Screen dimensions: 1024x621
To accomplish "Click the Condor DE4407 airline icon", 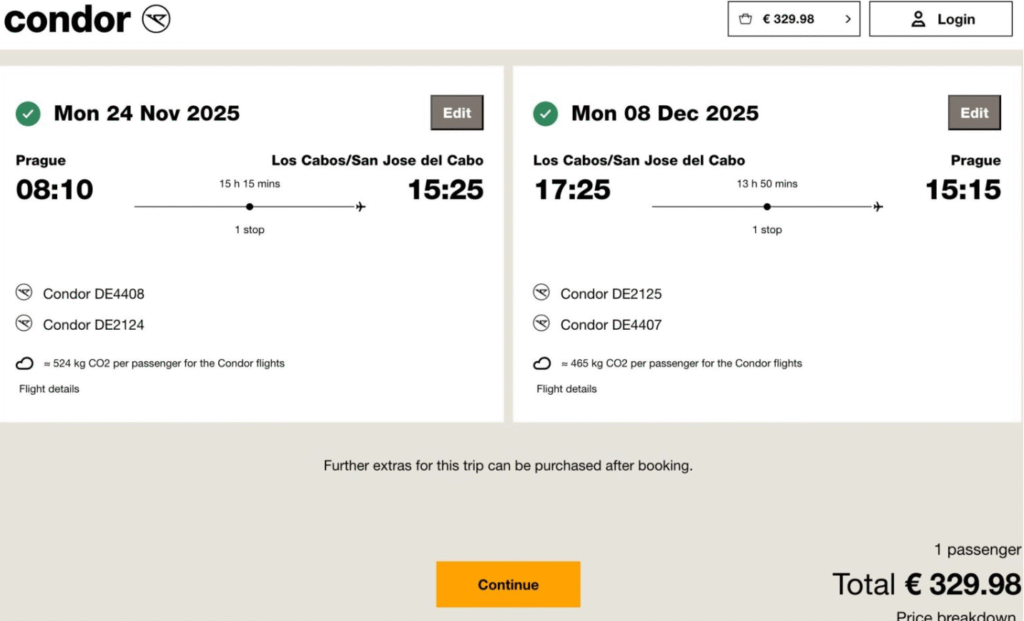I will click(x=542, y=324).
